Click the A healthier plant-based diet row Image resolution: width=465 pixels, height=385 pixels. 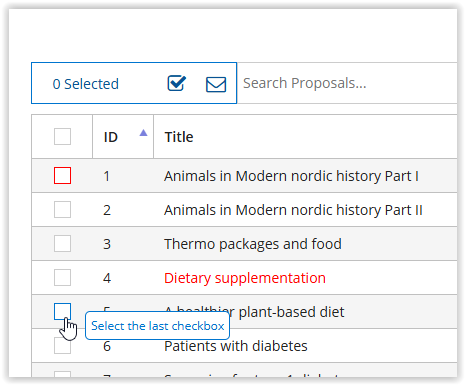244,312
